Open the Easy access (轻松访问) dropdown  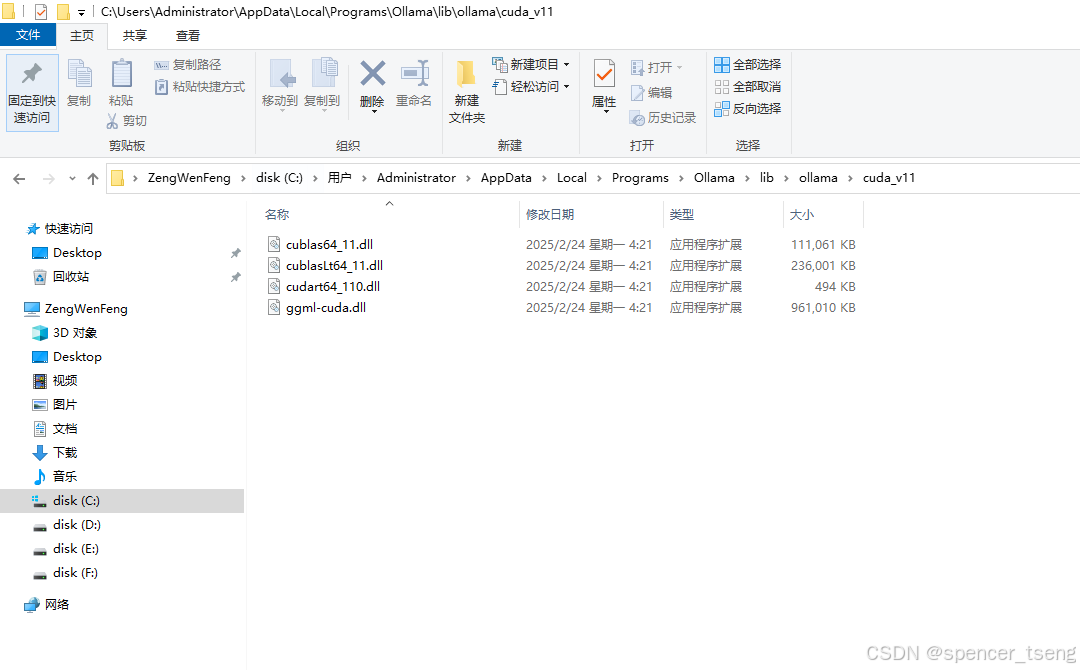coord(531,87)
